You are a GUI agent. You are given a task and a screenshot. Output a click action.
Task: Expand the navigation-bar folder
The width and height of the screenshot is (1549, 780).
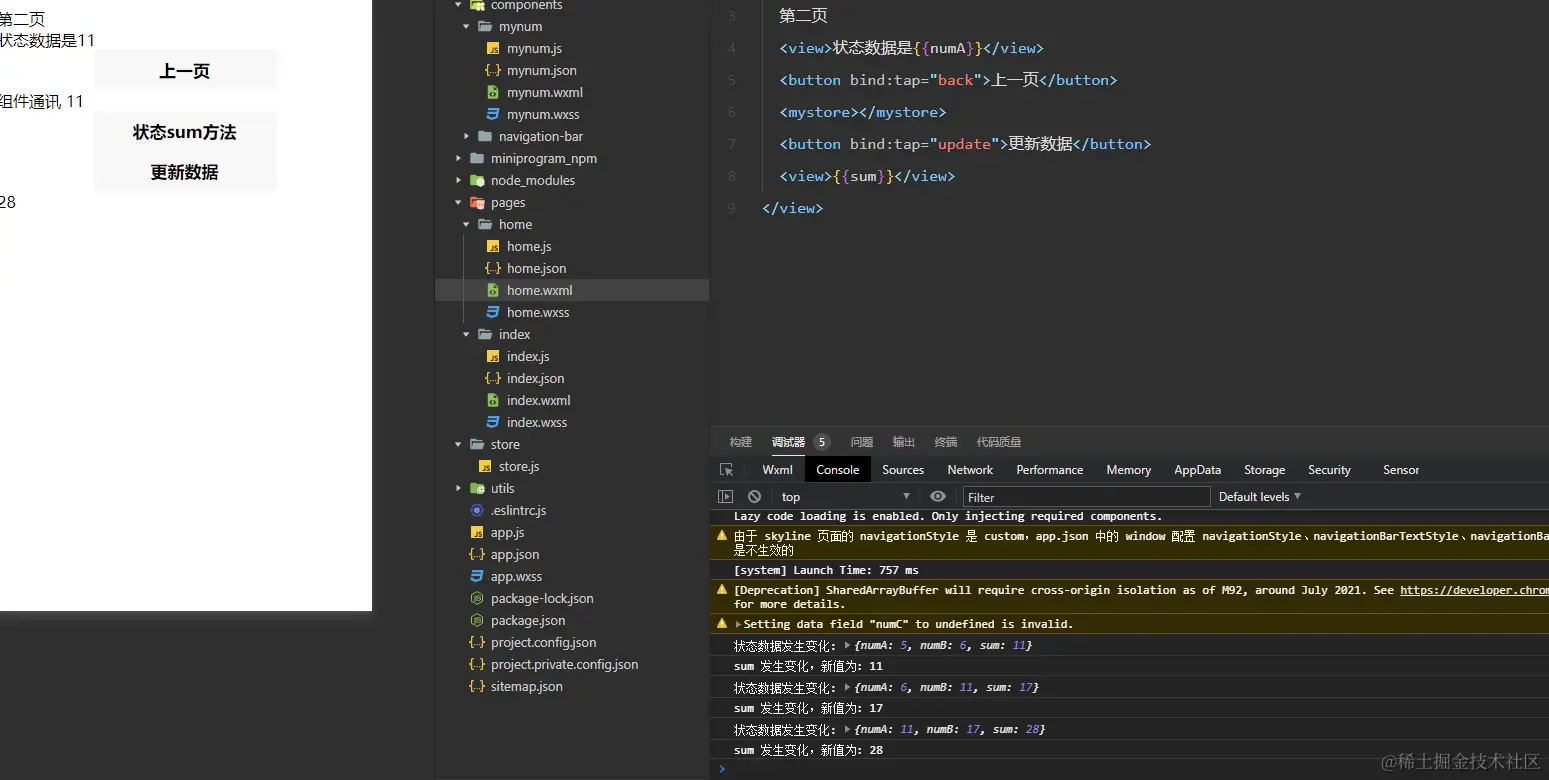[x=465, y=136]
